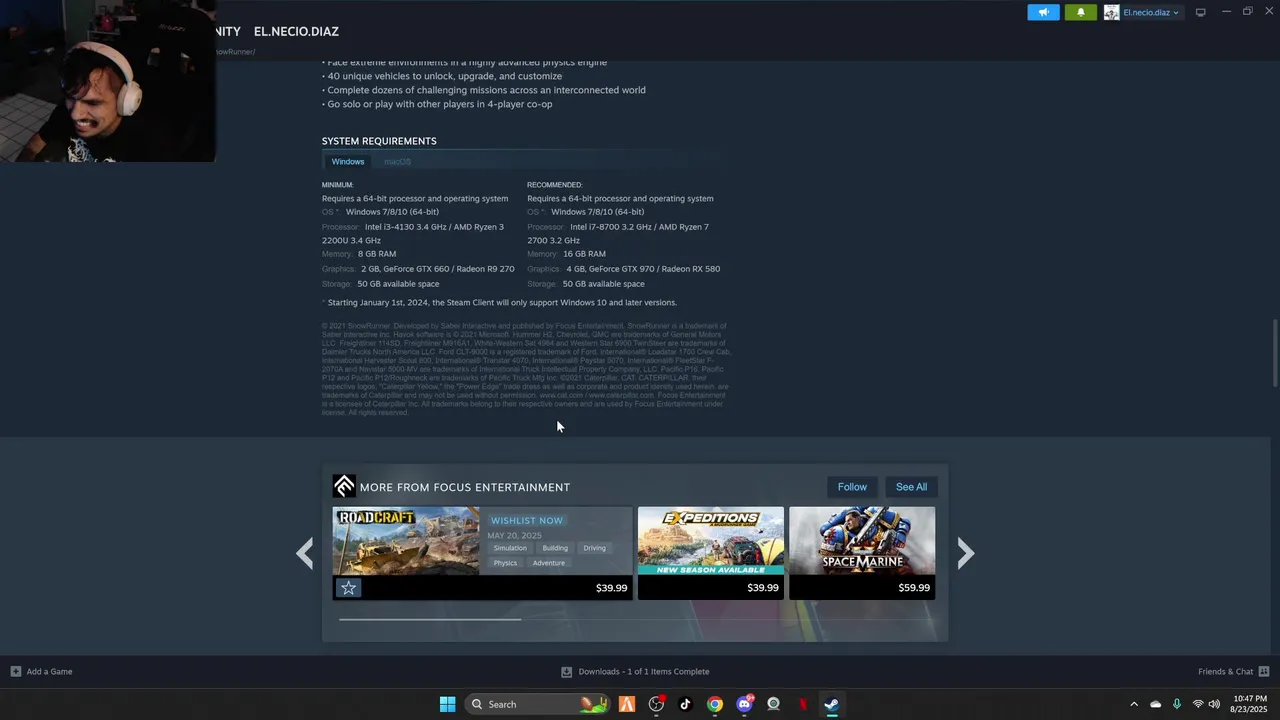
Task: Open TikTok from the taskbar
Action: coord(685,704)
